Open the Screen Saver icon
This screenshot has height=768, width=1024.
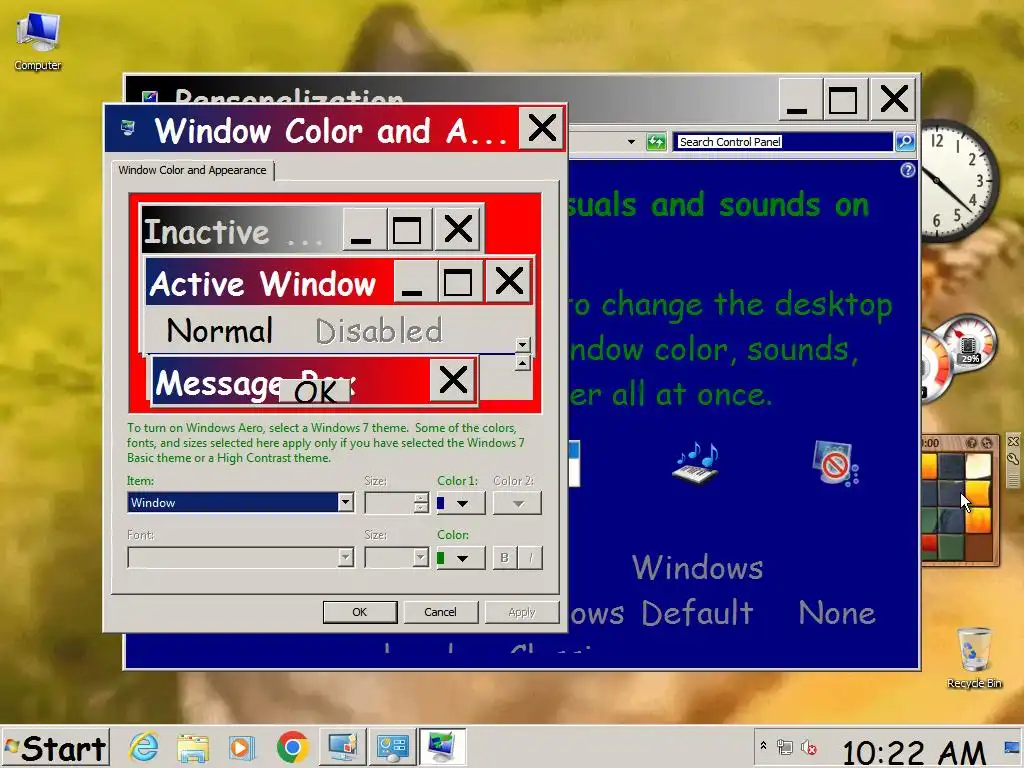835,463
